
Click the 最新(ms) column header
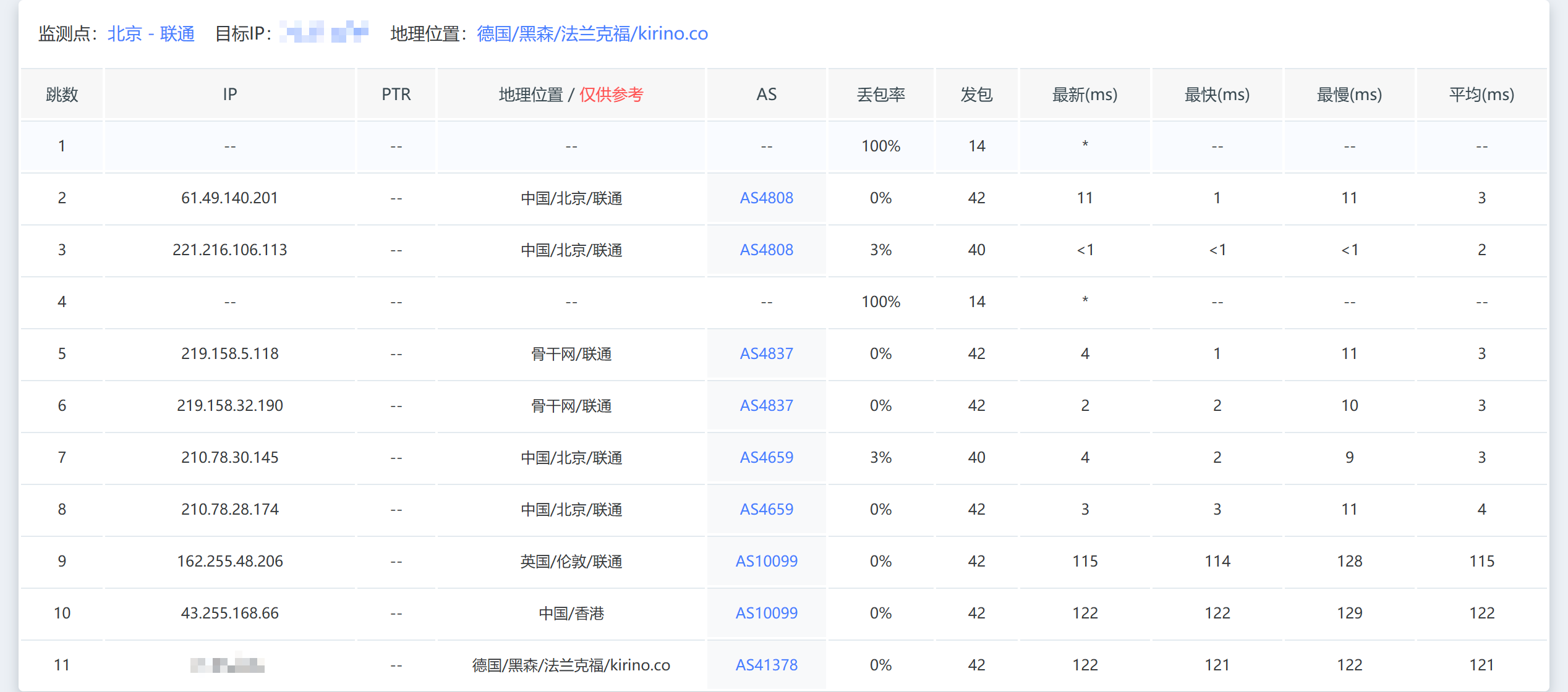coord(1084,95)
